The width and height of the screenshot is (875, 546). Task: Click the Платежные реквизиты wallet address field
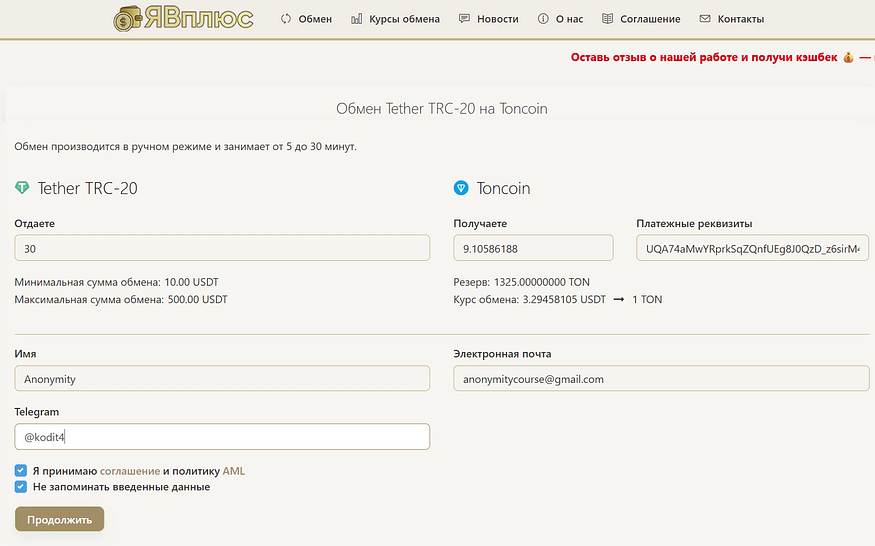(752, 248)
